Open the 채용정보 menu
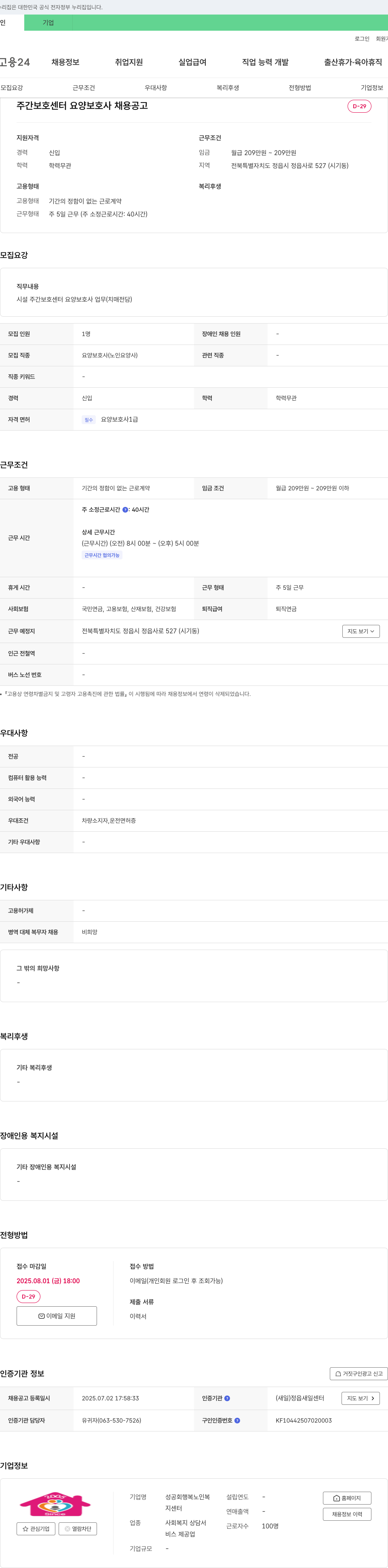The height and width of the screenshot is (1568, 388). pos(65,62)
